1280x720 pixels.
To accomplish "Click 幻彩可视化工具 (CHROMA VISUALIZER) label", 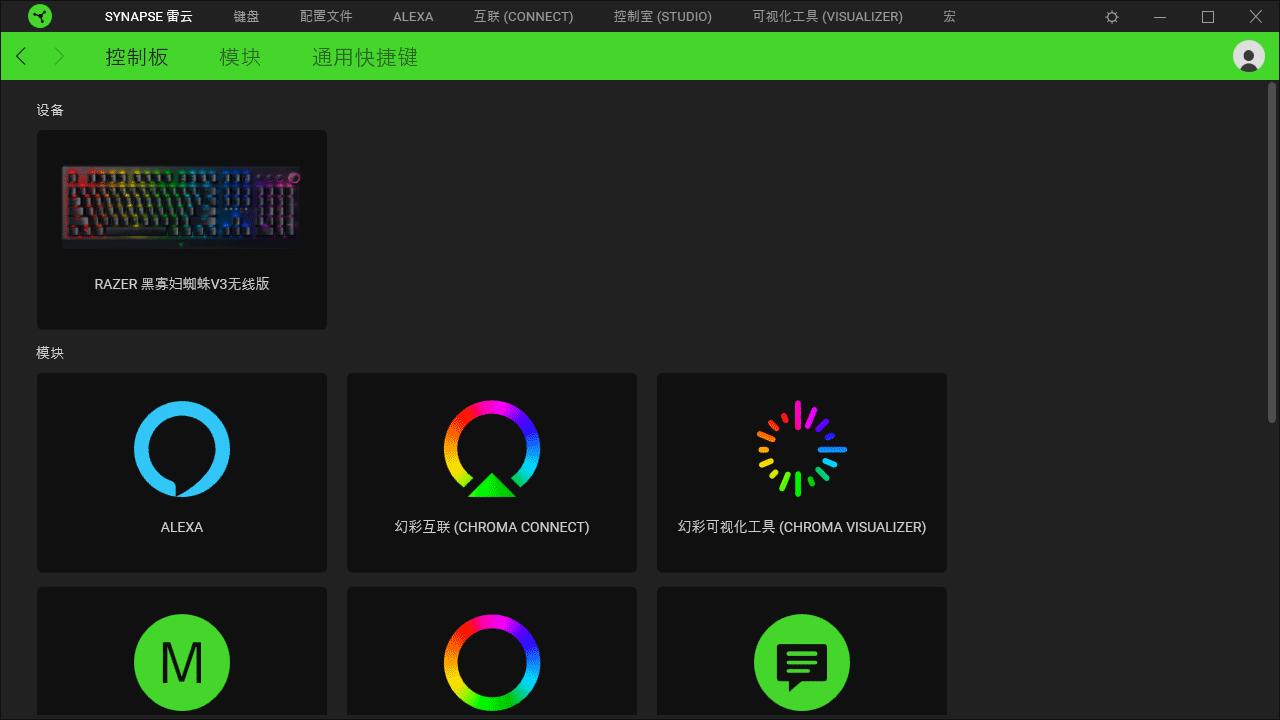I will [x=802, y=527].
